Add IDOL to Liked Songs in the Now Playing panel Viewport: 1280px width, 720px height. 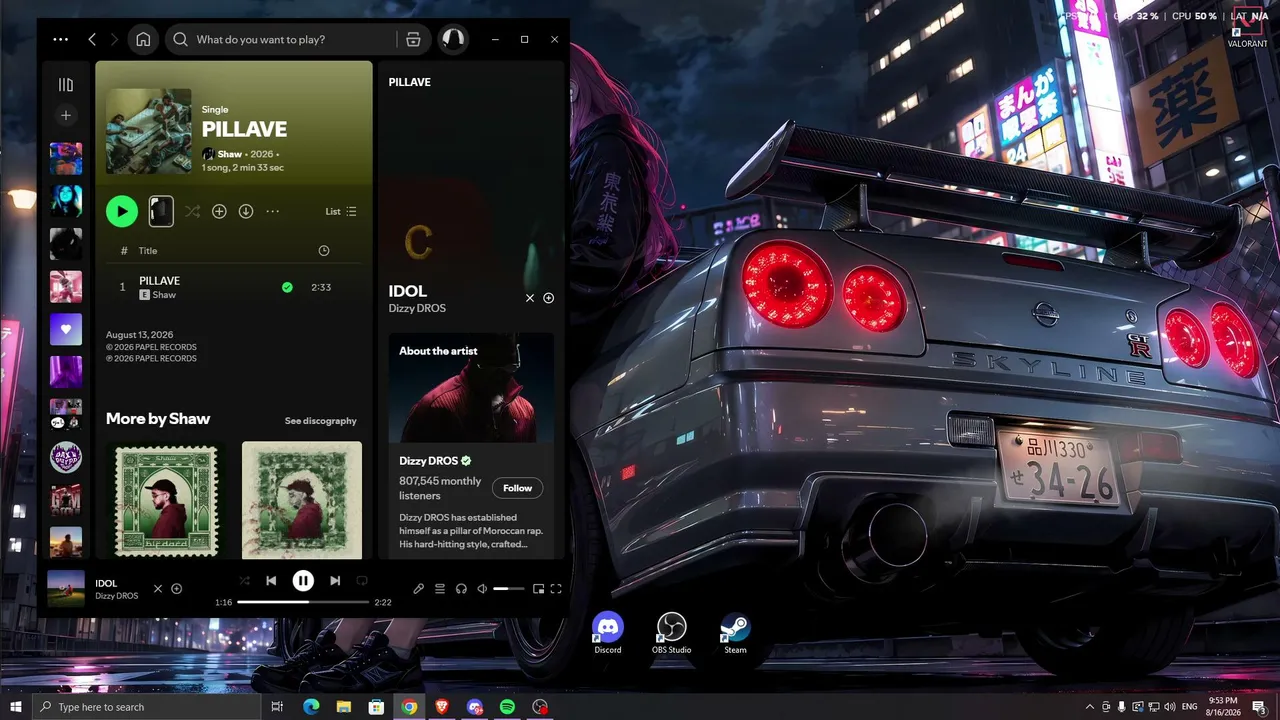coord(548,298)
